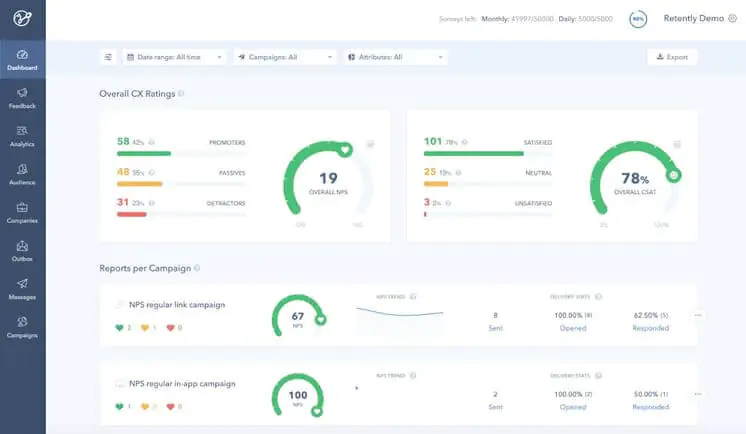Click NPS trend info icon in link campaign row

coord(413,296)
